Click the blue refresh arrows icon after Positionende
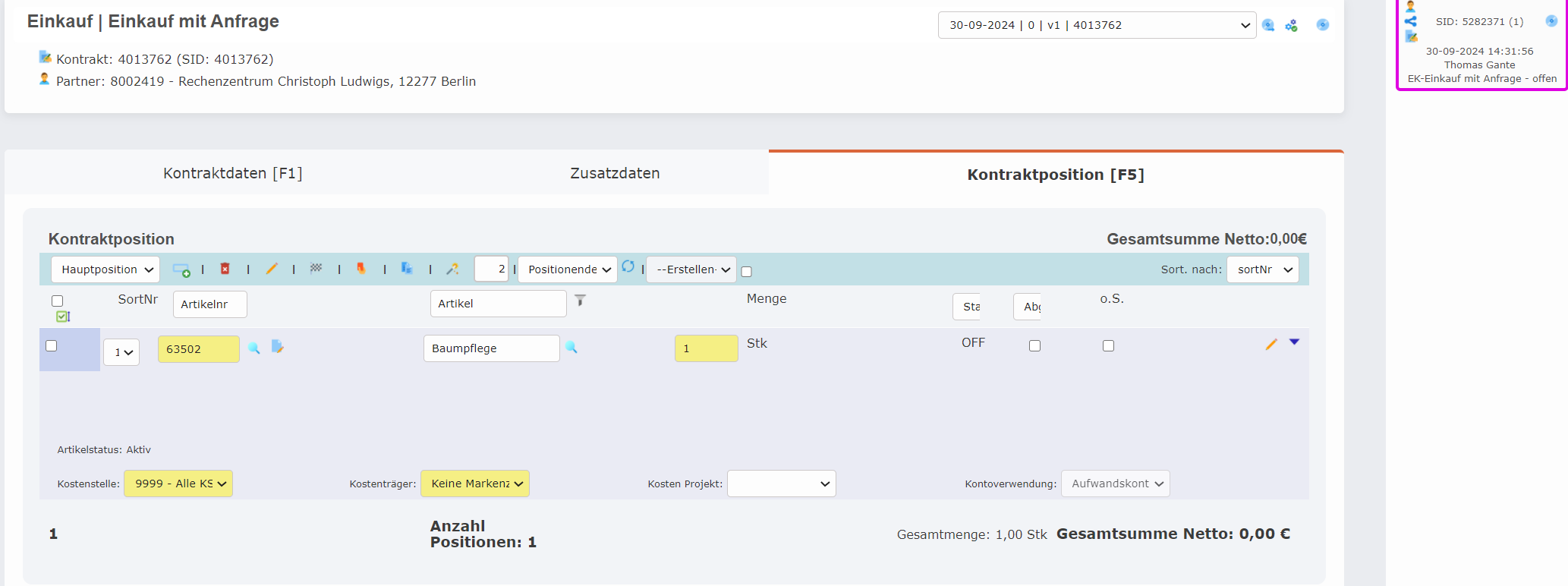The height and width of the screenshot is (586, 1568). pyautogui.click(x=628, y=266)
